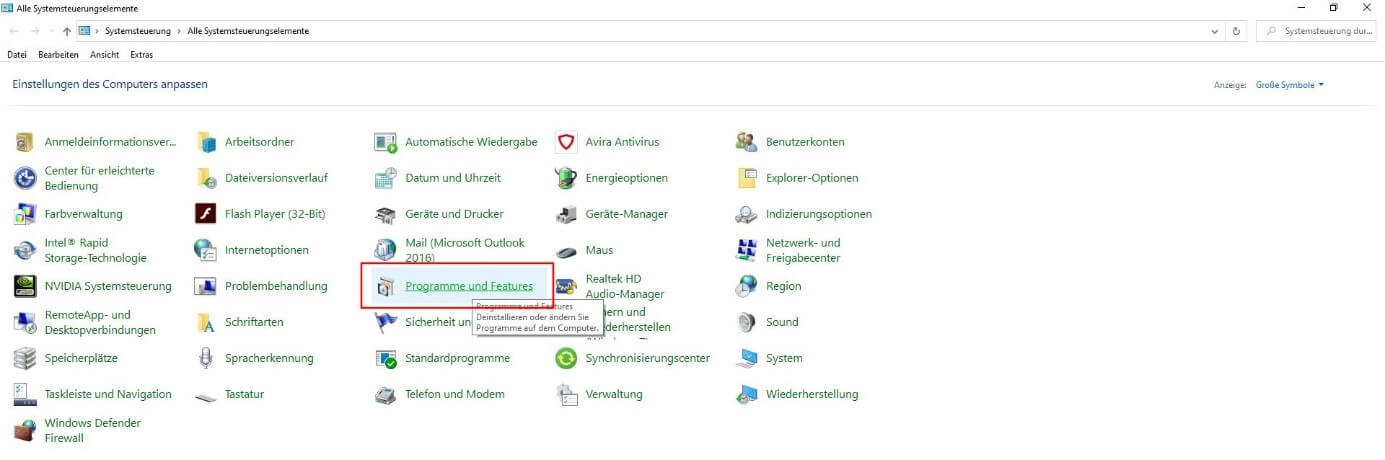Click the Automatische Wiedergabe icon
This screenshot has height=460, width=1385.
coord(386,142)
